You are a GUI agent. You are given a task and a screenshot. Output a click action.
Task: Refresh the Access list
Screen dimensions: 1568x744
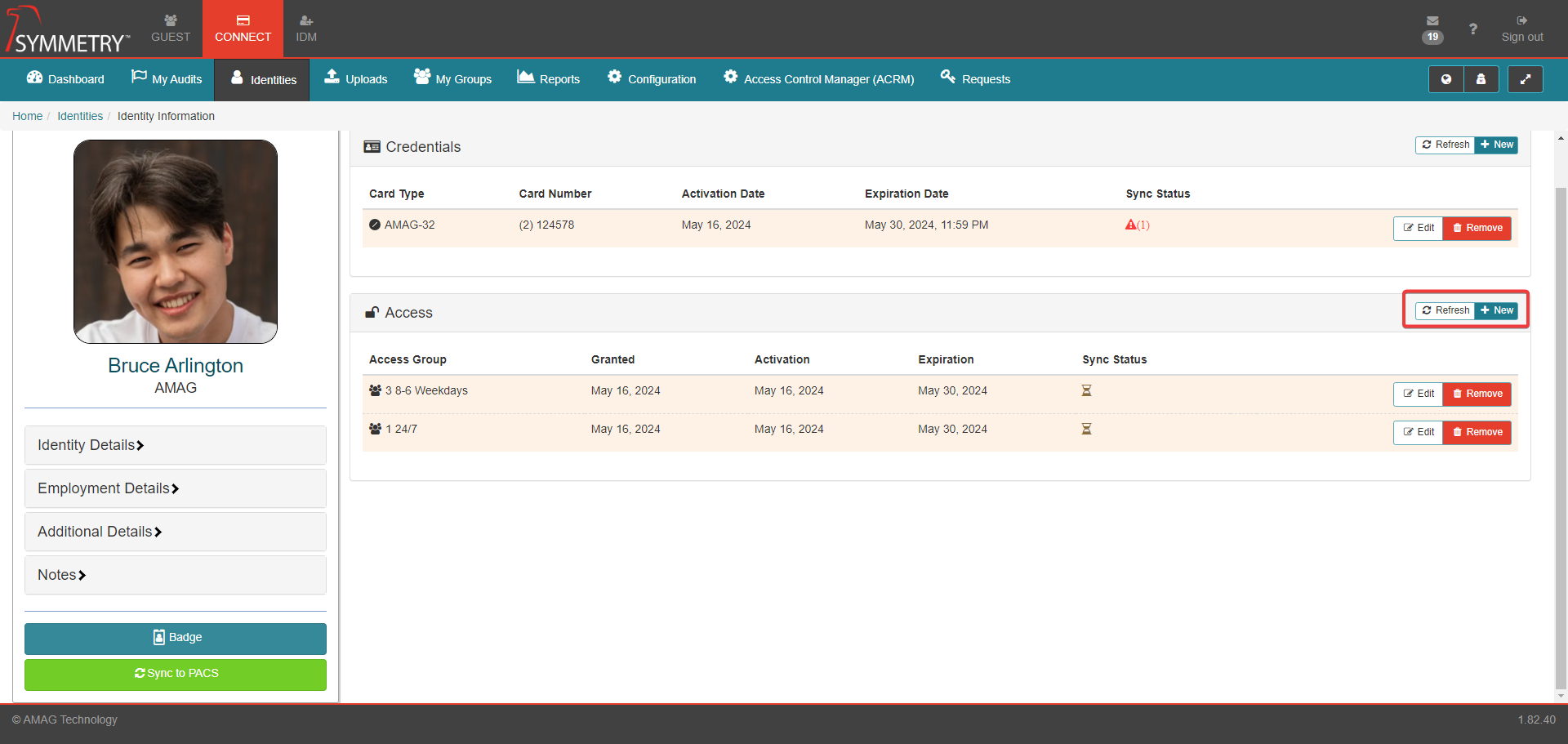1445,310
